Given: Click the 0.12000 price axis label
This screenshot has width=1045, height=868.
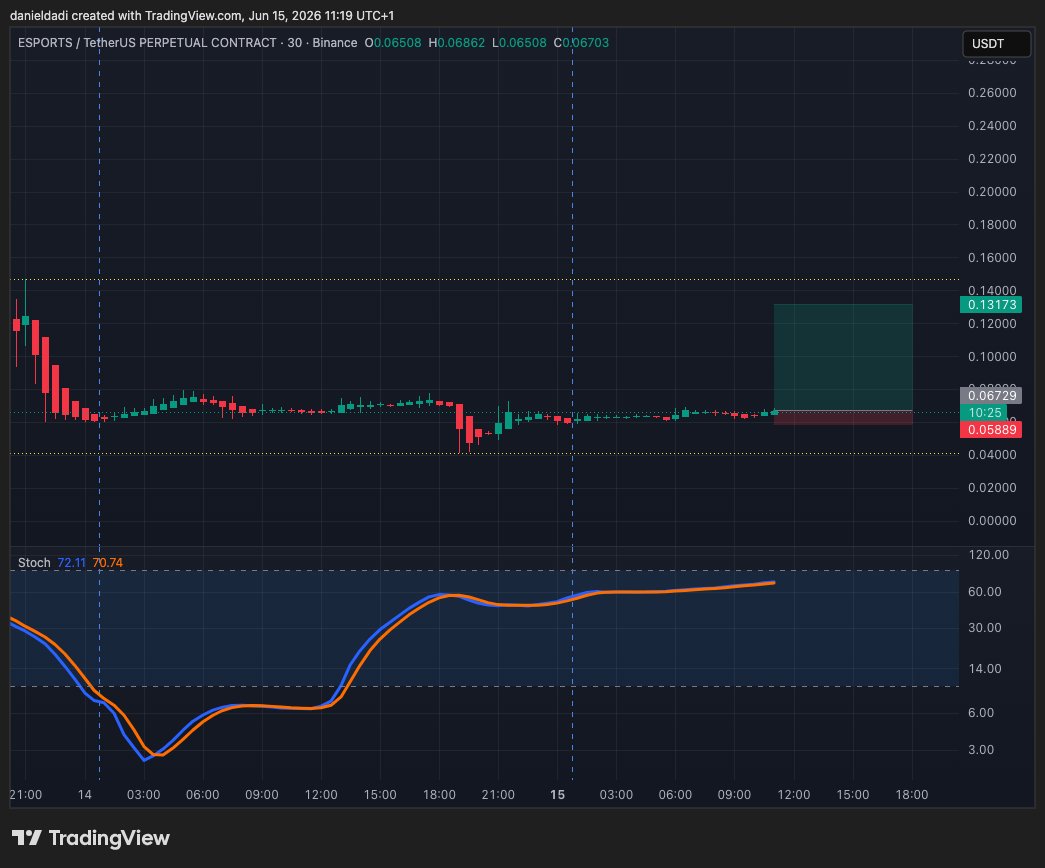Looking at the screenshot, I should click(x=992, y=323).
